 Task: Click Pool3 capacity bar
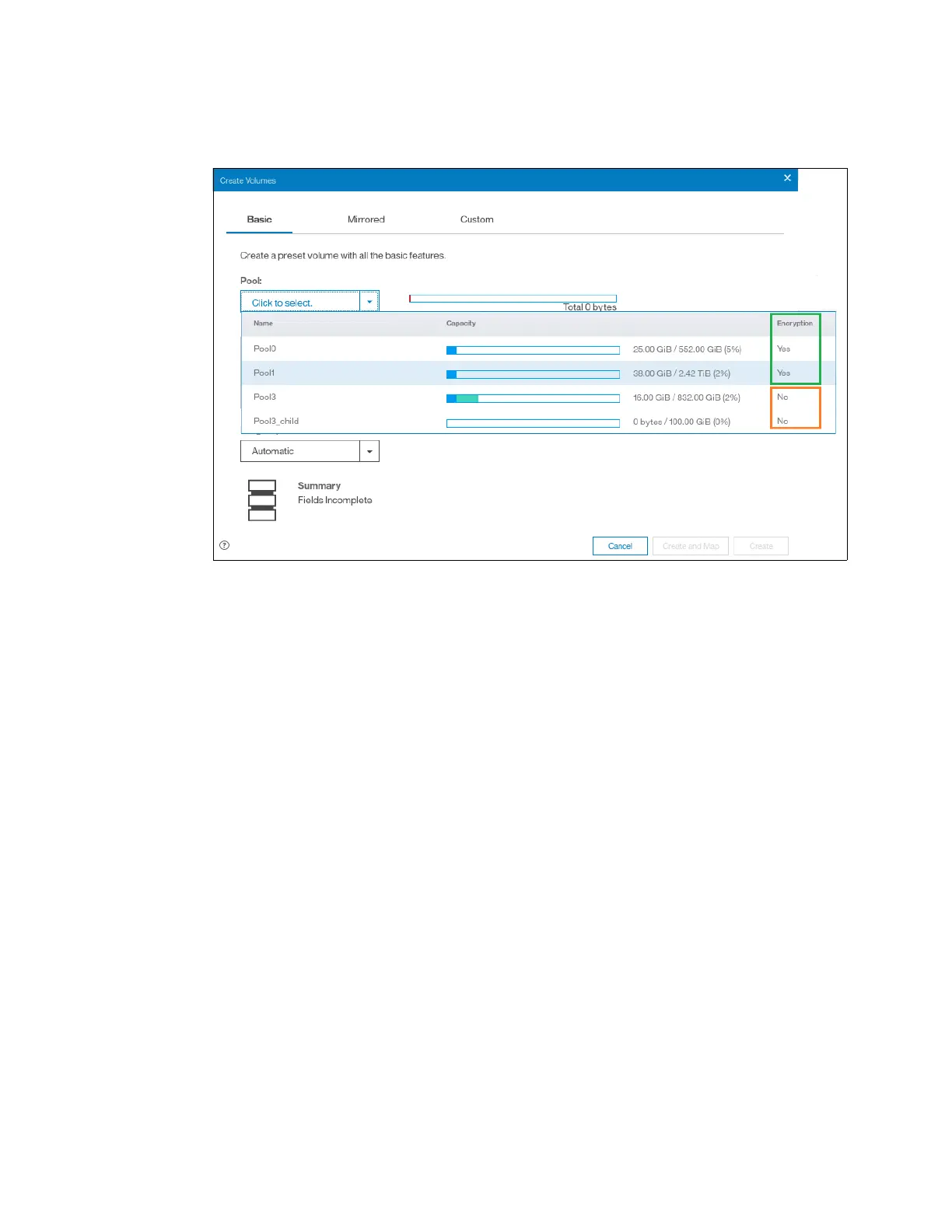coord(533,398)
